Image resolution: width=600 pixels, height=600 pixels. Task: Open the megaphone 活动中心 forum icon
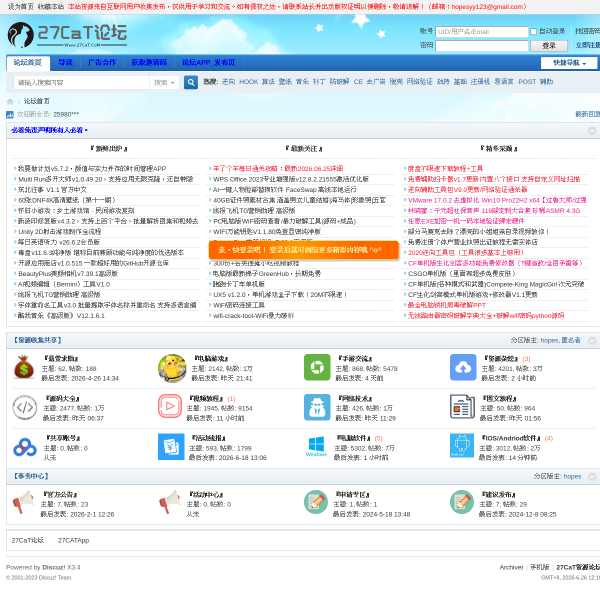[170, 502]
